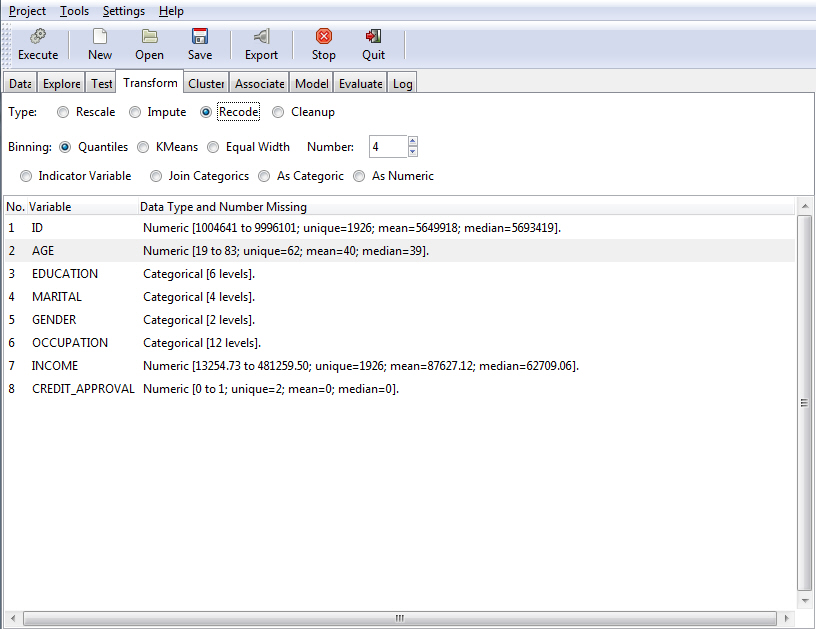Image resolution: width=816 pixels, height=629 pixels.
Task: Switch to the Data tab
Action: pyautogui.click(x=20, y=83)
